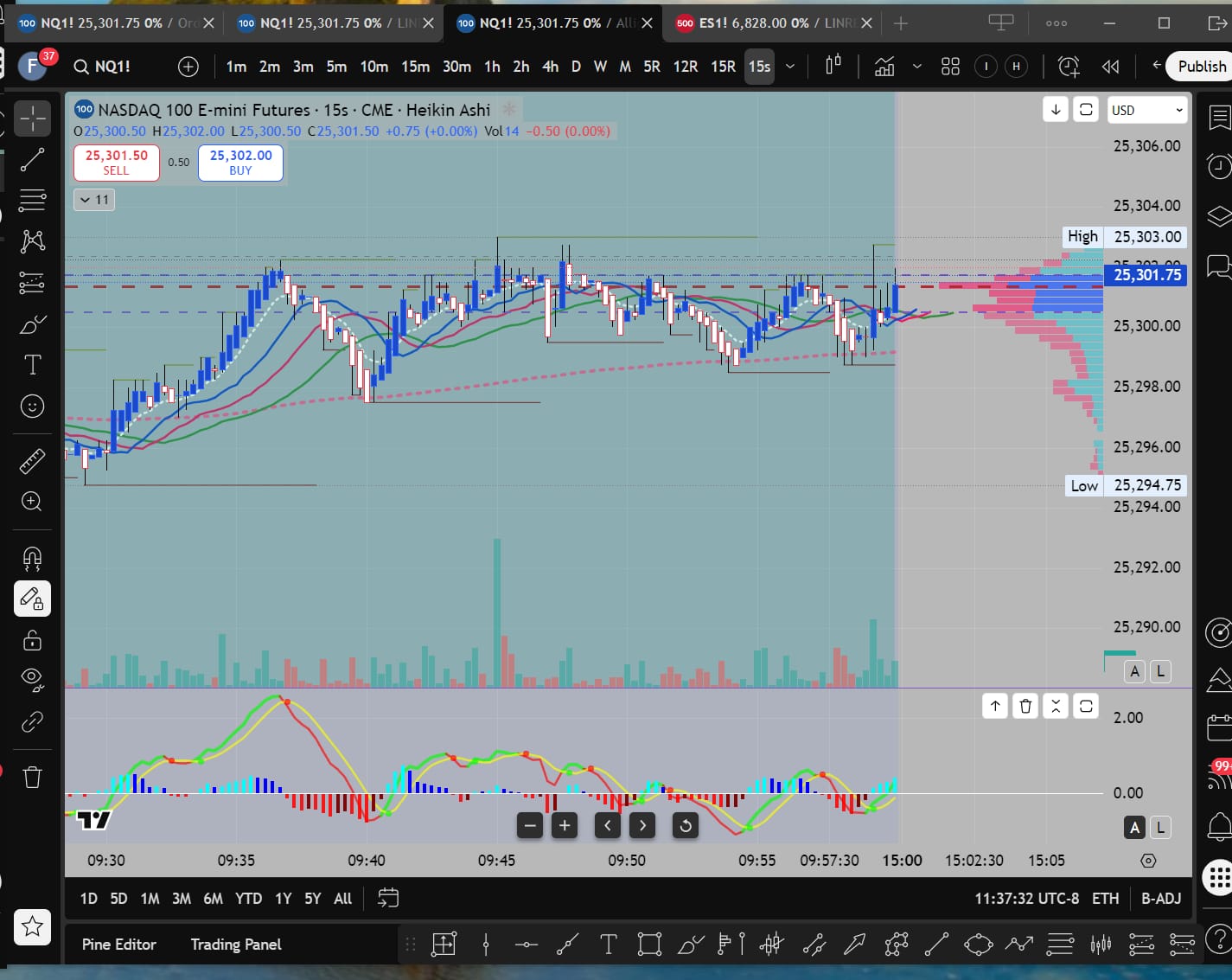
Task: Set date range to 1D
Action: (89, 899)
